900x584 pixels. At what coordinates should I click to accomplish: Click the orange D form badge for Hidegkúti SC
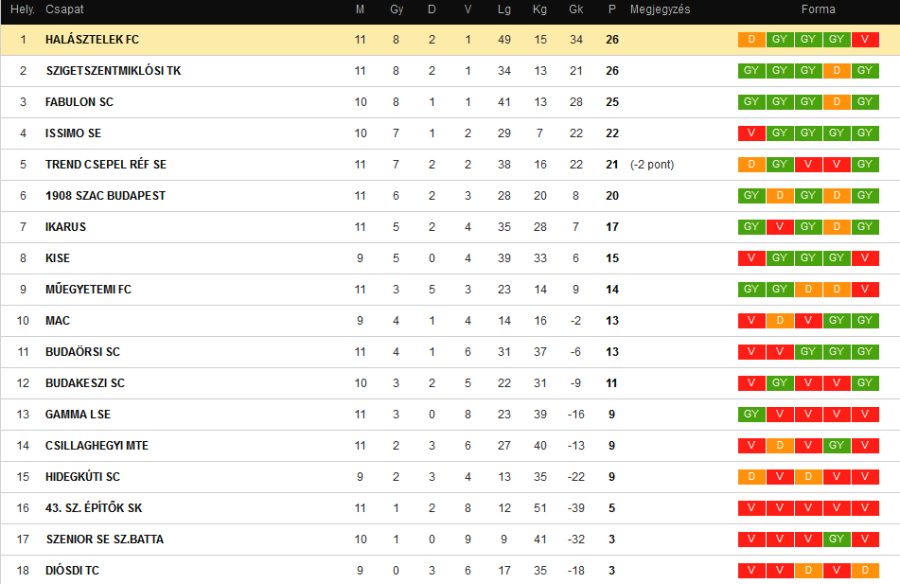[750, 476]
